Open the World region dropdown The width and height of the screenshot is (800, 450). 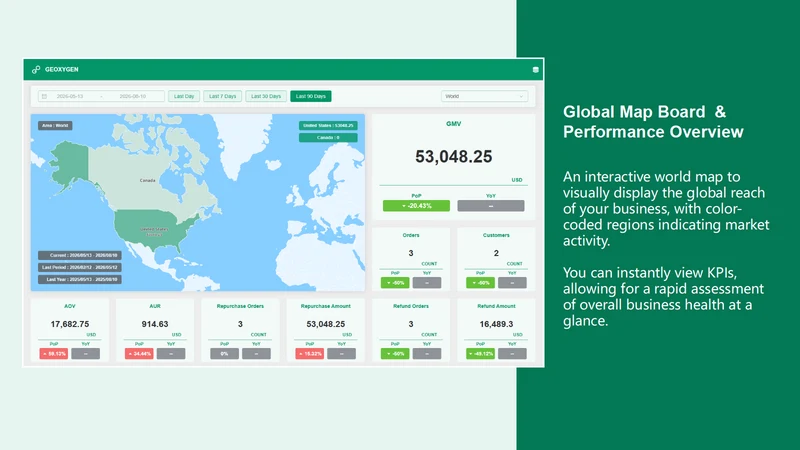(484, 96)
